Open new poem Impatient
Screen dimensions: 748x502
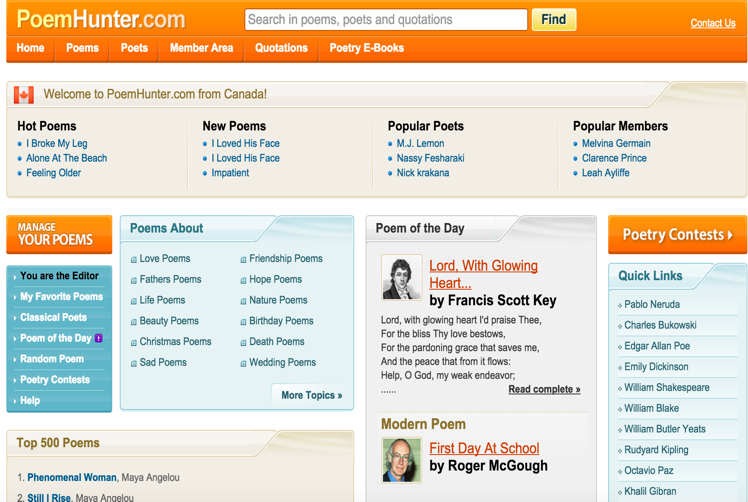coord(230,173)
